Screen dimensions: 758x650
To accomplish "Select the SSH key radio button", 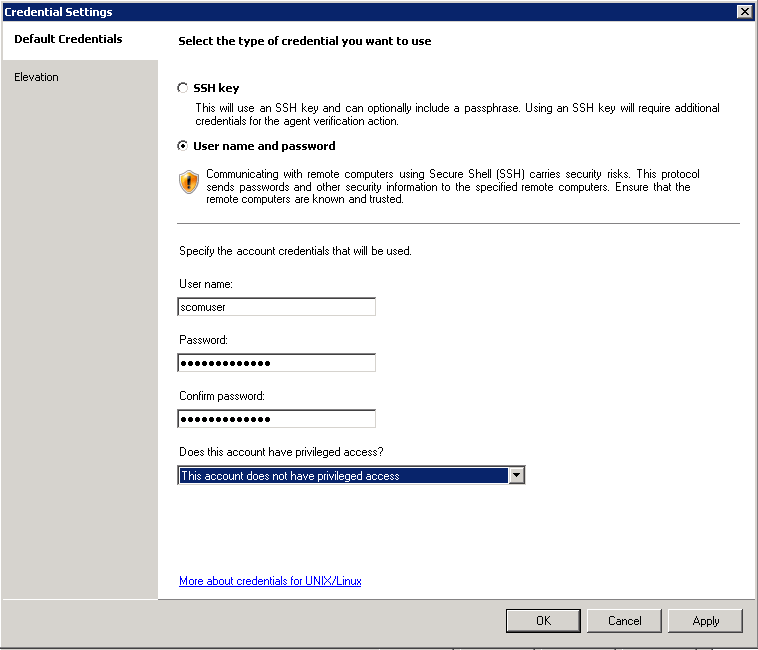I will 182,88.
